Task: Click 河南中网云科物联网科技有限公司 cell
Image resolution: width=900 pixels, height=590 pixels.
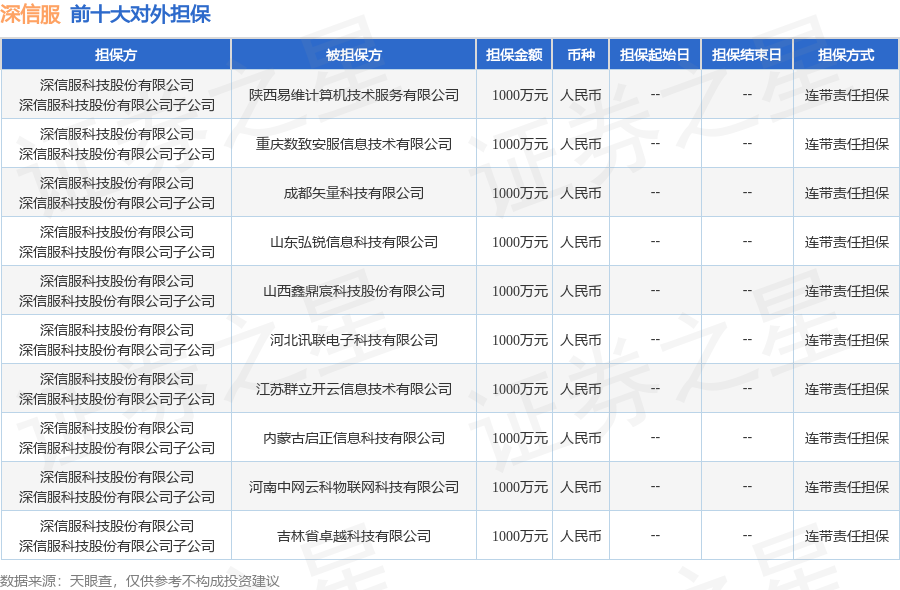Action: click(x=354, y=487)
